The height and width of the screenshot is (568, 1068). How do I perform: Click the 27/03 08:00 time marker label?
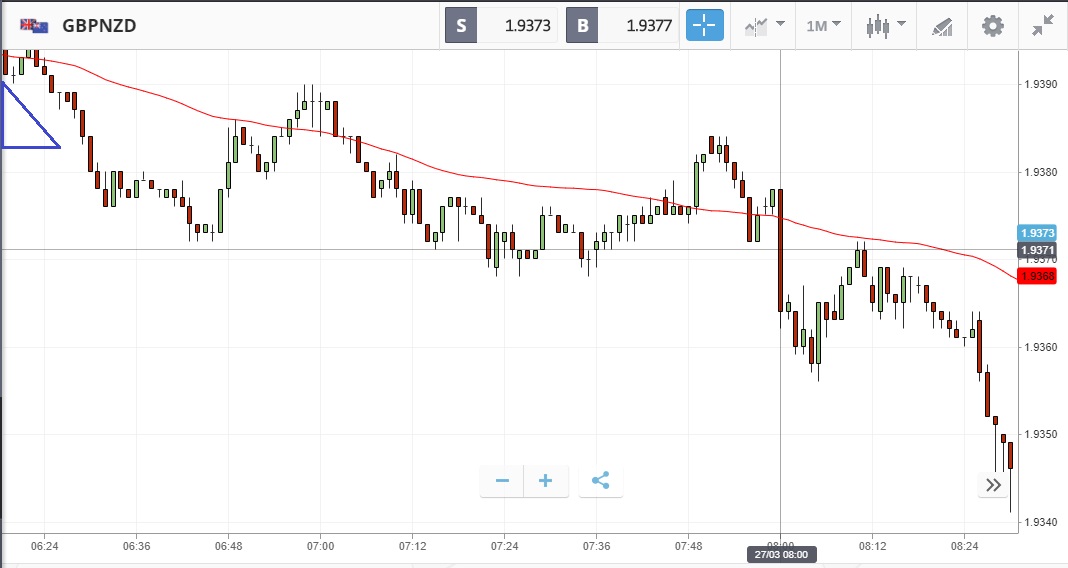(x=780, y=554)
